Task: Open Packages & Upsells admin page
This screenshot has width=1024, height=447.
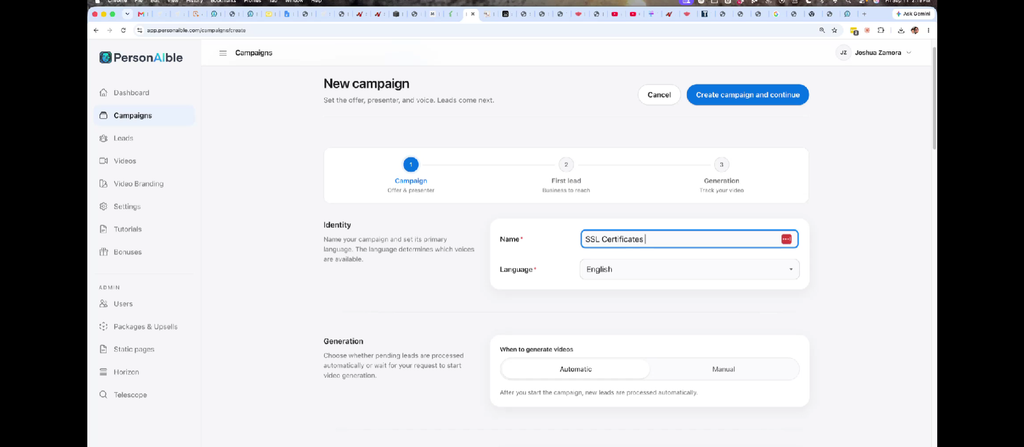Action: (x=144, y=327)
